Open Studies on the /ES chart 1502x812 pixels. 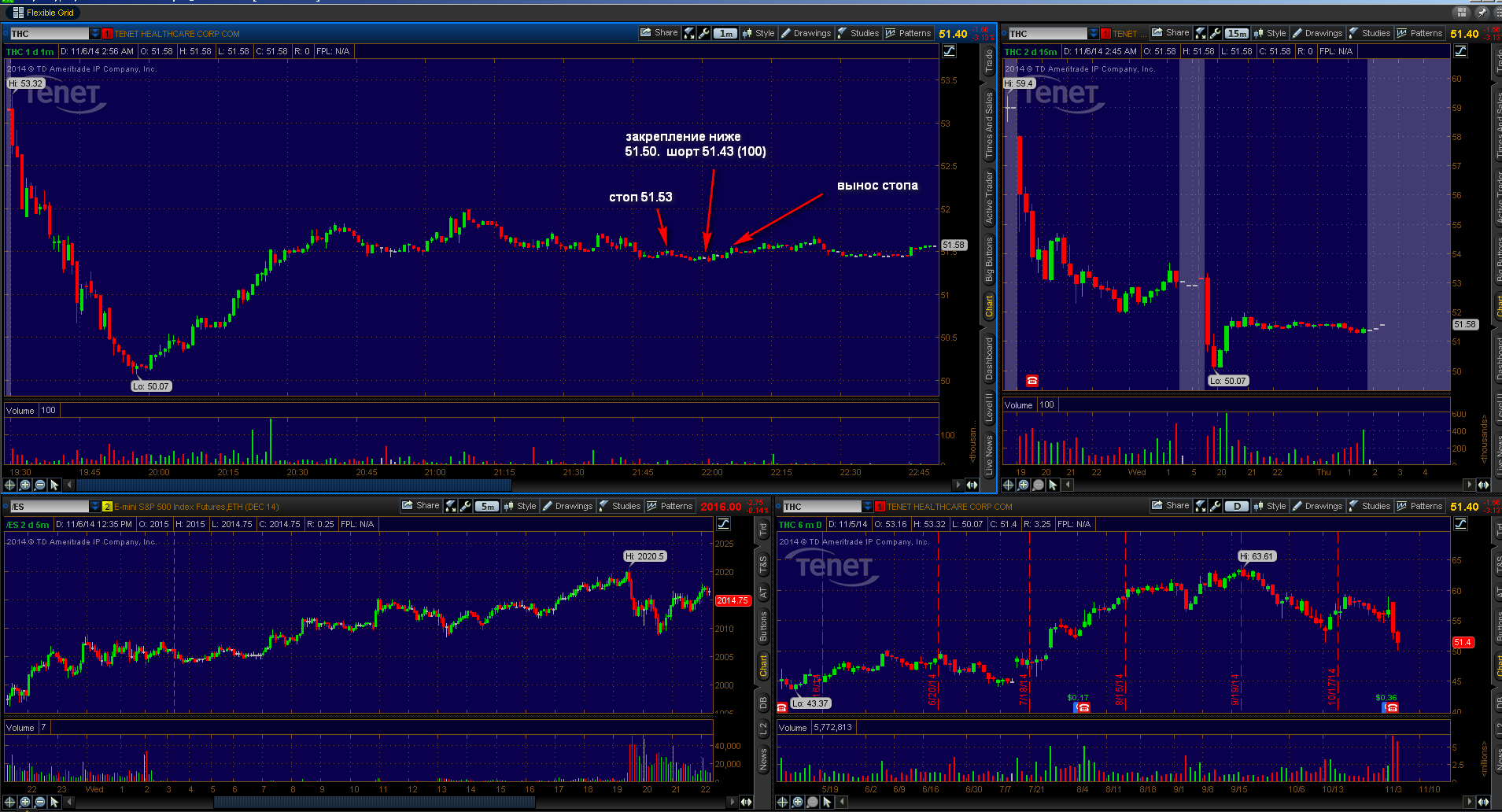[620, 506]
